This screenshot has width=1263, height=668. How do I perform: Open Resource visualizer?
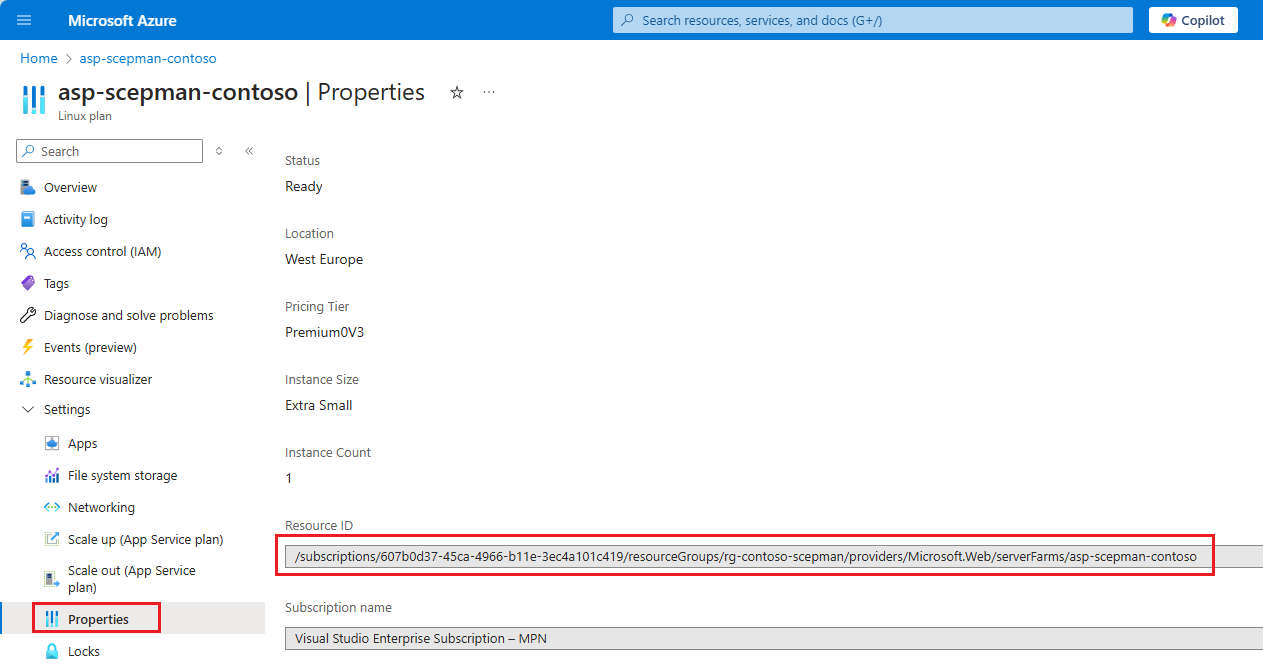point(97,380)
